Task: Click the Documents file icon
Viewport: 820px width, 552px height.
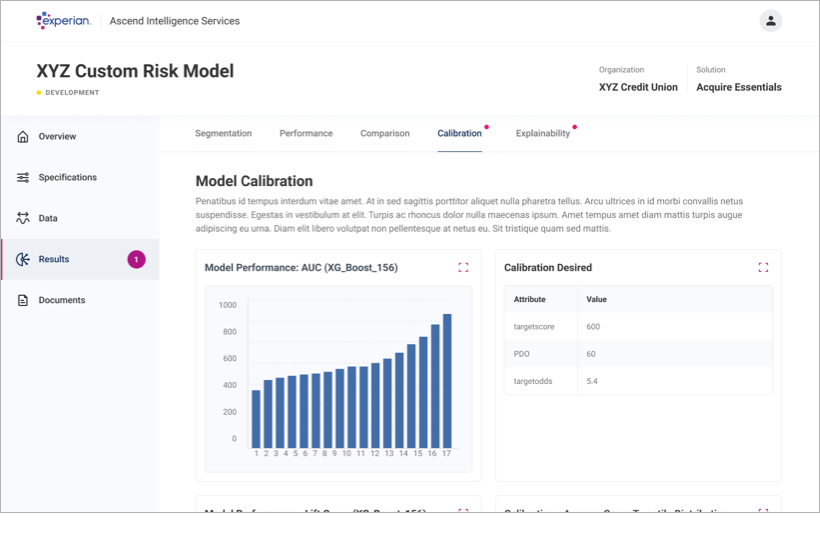Action: pos(23,300)
